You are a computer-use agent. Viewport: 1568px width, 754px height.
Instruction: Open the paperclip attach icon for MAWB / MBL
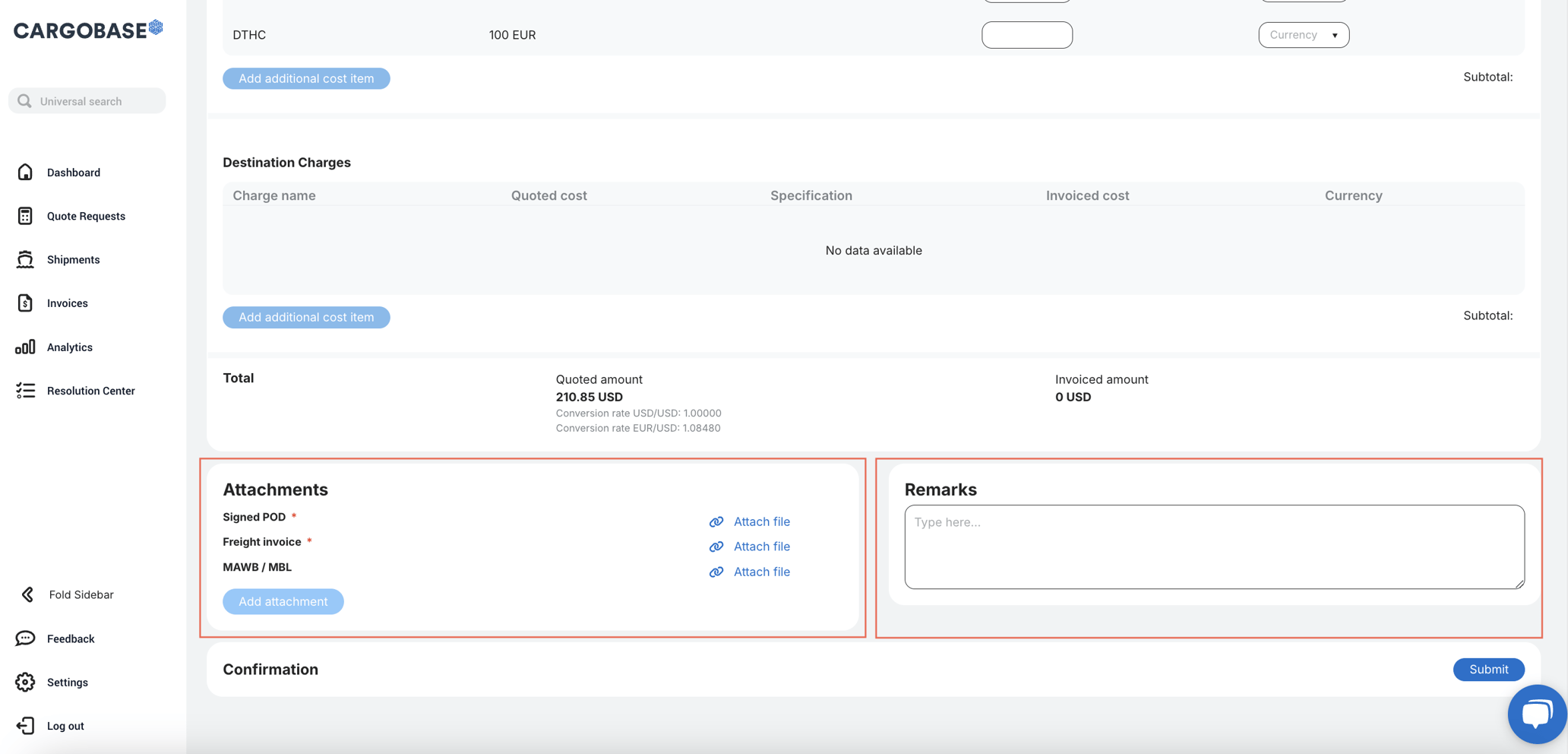pos(716,572)
